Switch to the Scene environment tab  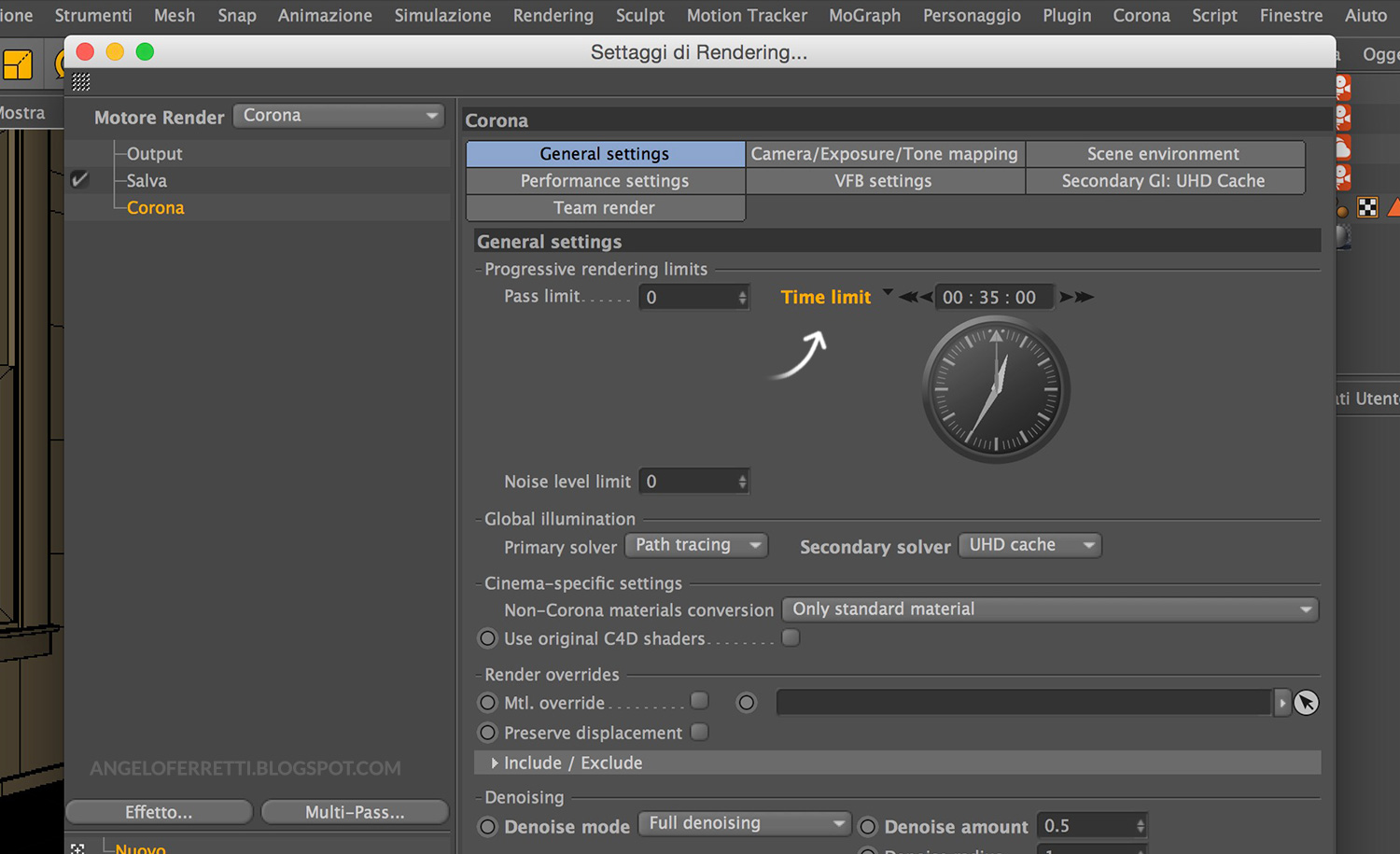[1164, 154]
